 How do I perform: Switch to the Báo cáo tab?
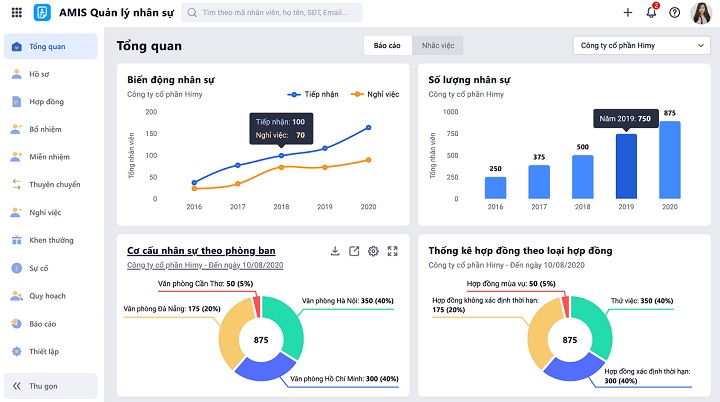coord(387,45)
